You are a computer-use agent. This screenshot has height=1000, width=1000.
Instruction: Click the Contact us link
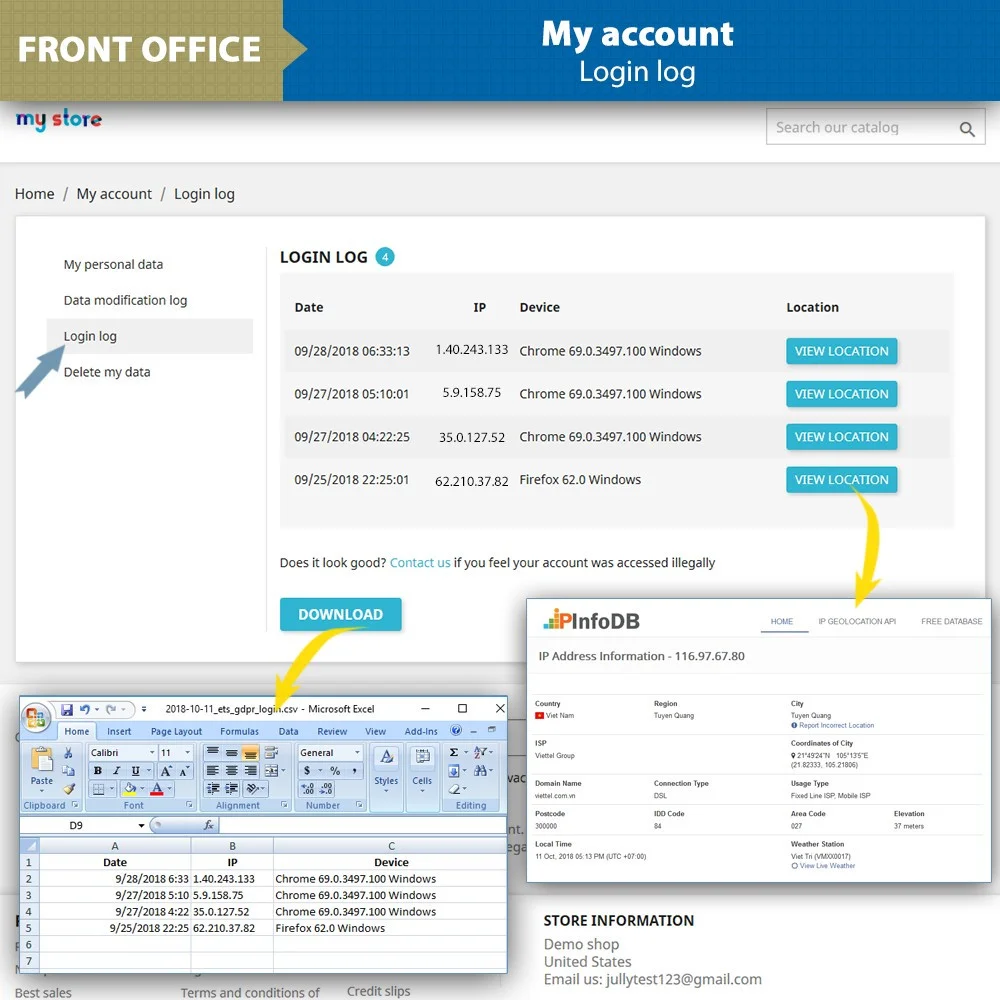(x=420, y=563)
